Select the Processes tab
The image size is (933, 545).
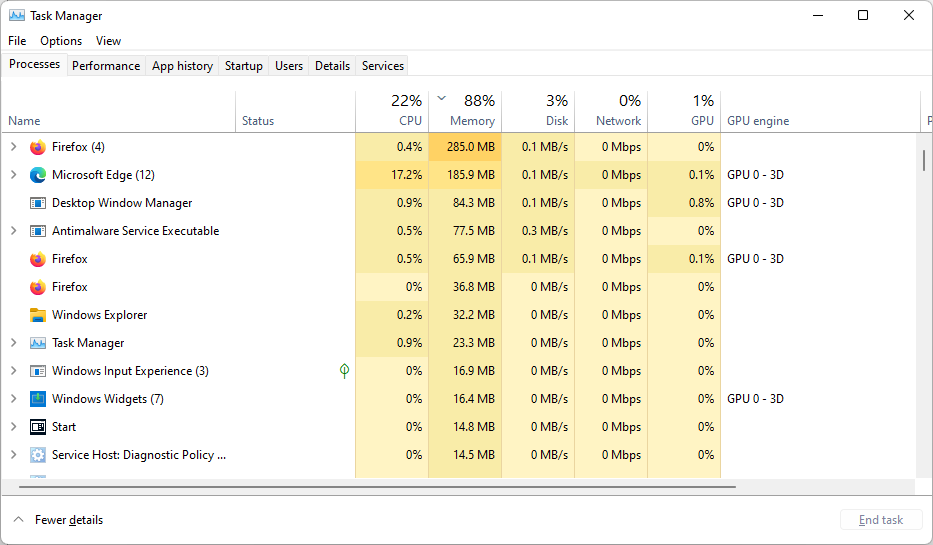click(x=35, y=64)
